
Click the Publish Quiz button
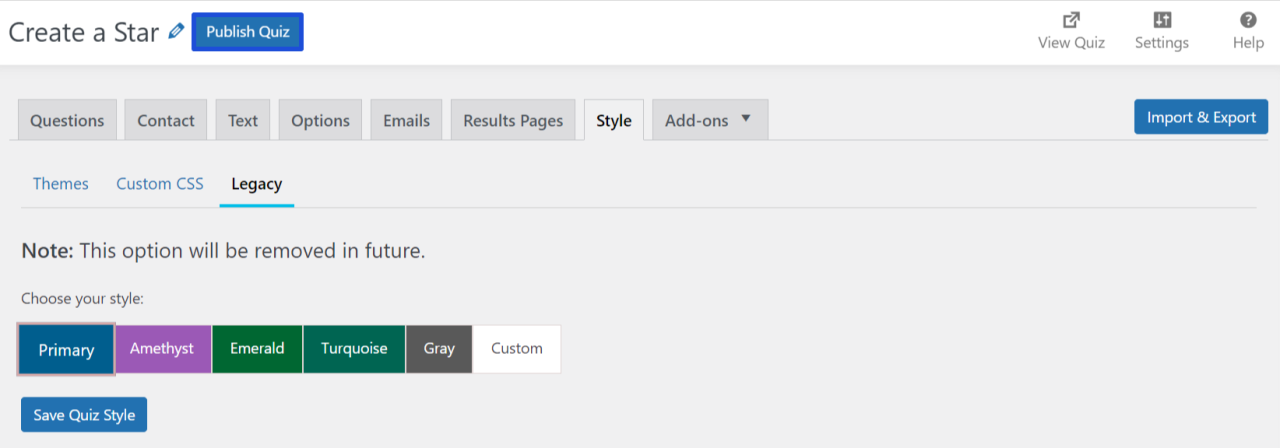(x=248, y=32)
